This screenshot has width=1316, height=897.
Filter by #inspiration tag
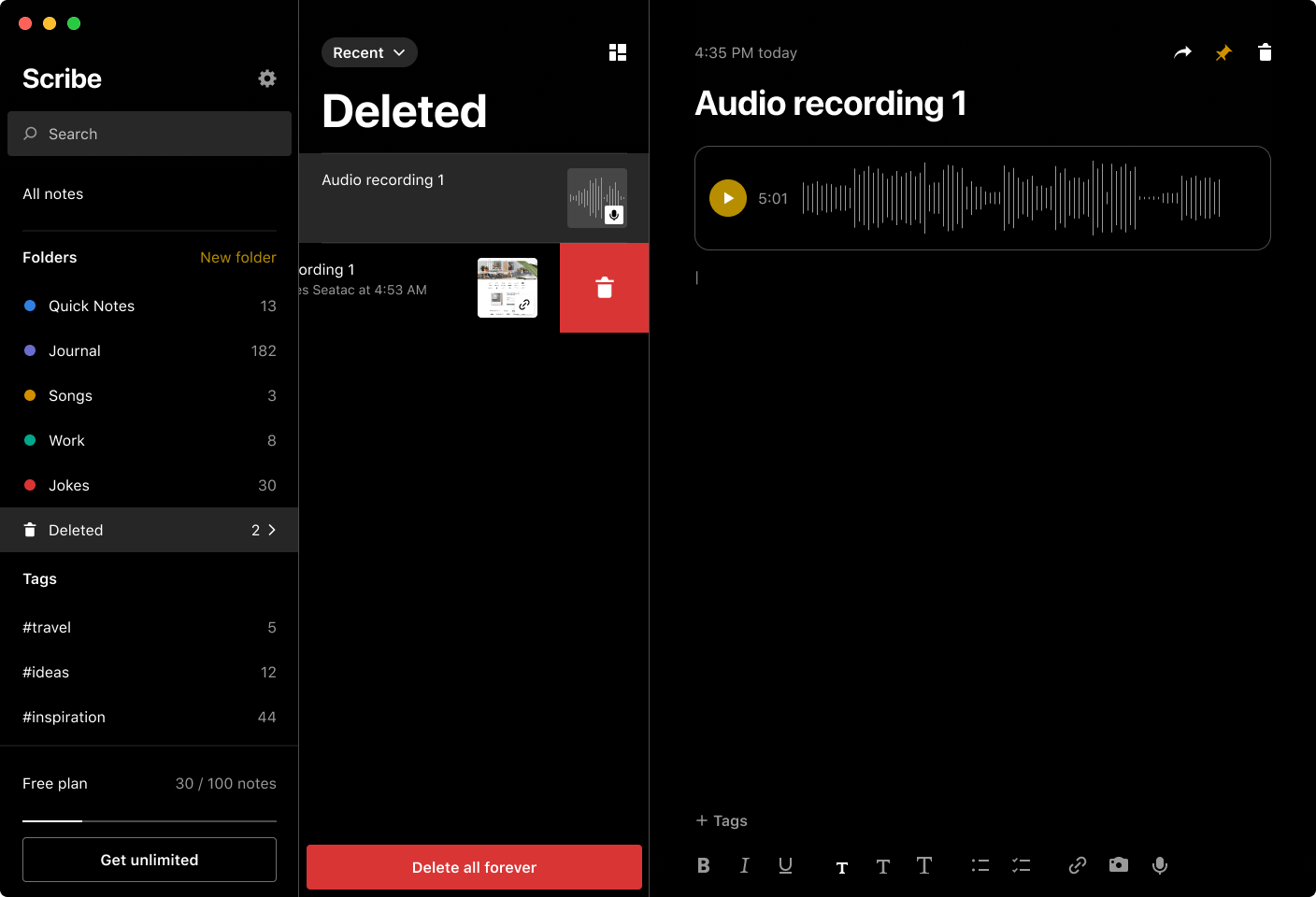(x=150, y=717)
